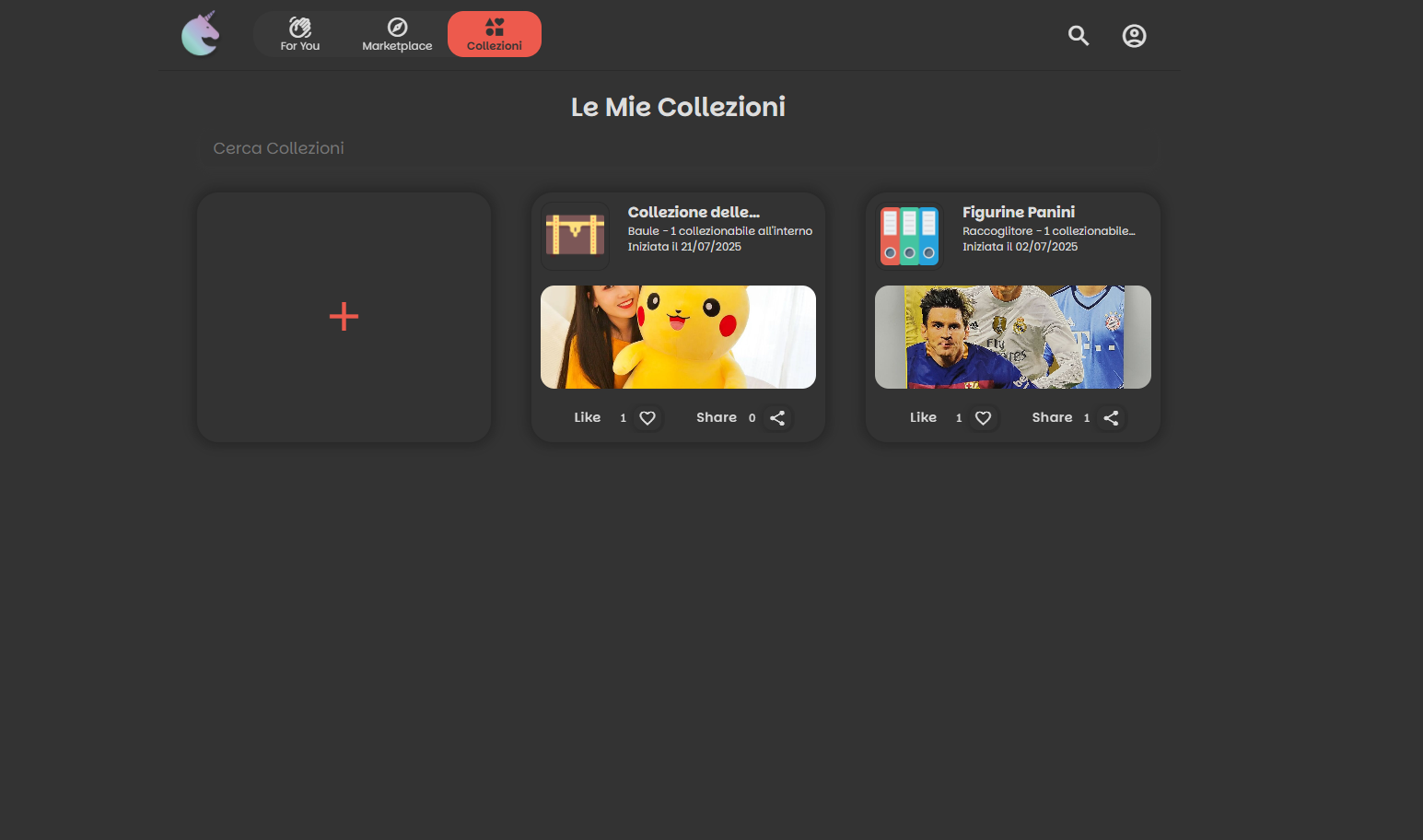Click 'Iniziata il 21/07/2025' text

[x=684, y=247]
